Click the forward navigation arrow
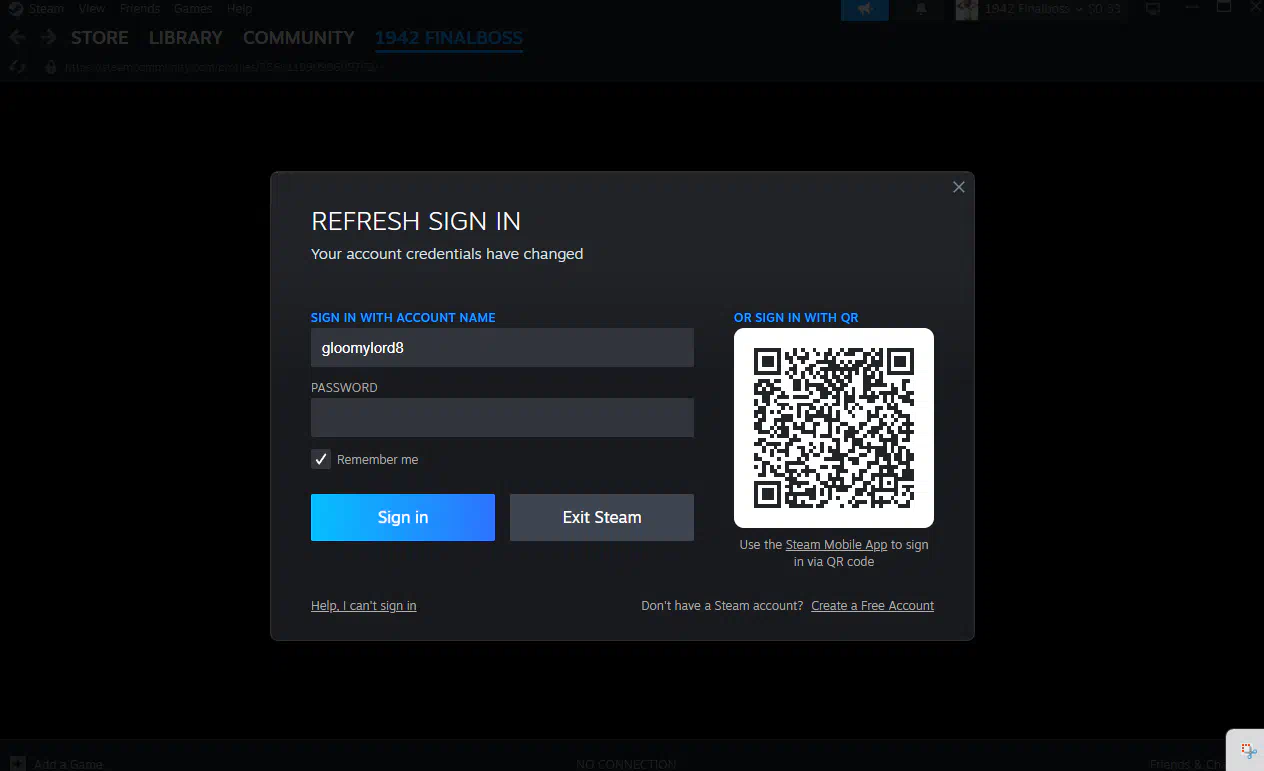 [x=48, y=38]
